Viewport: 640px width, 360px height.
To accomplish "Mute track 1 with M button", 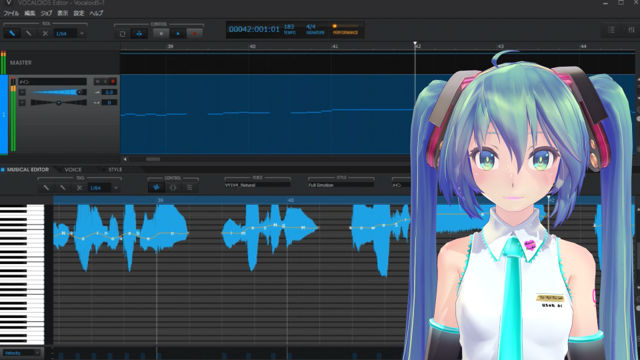I will (x=97, y=82).
